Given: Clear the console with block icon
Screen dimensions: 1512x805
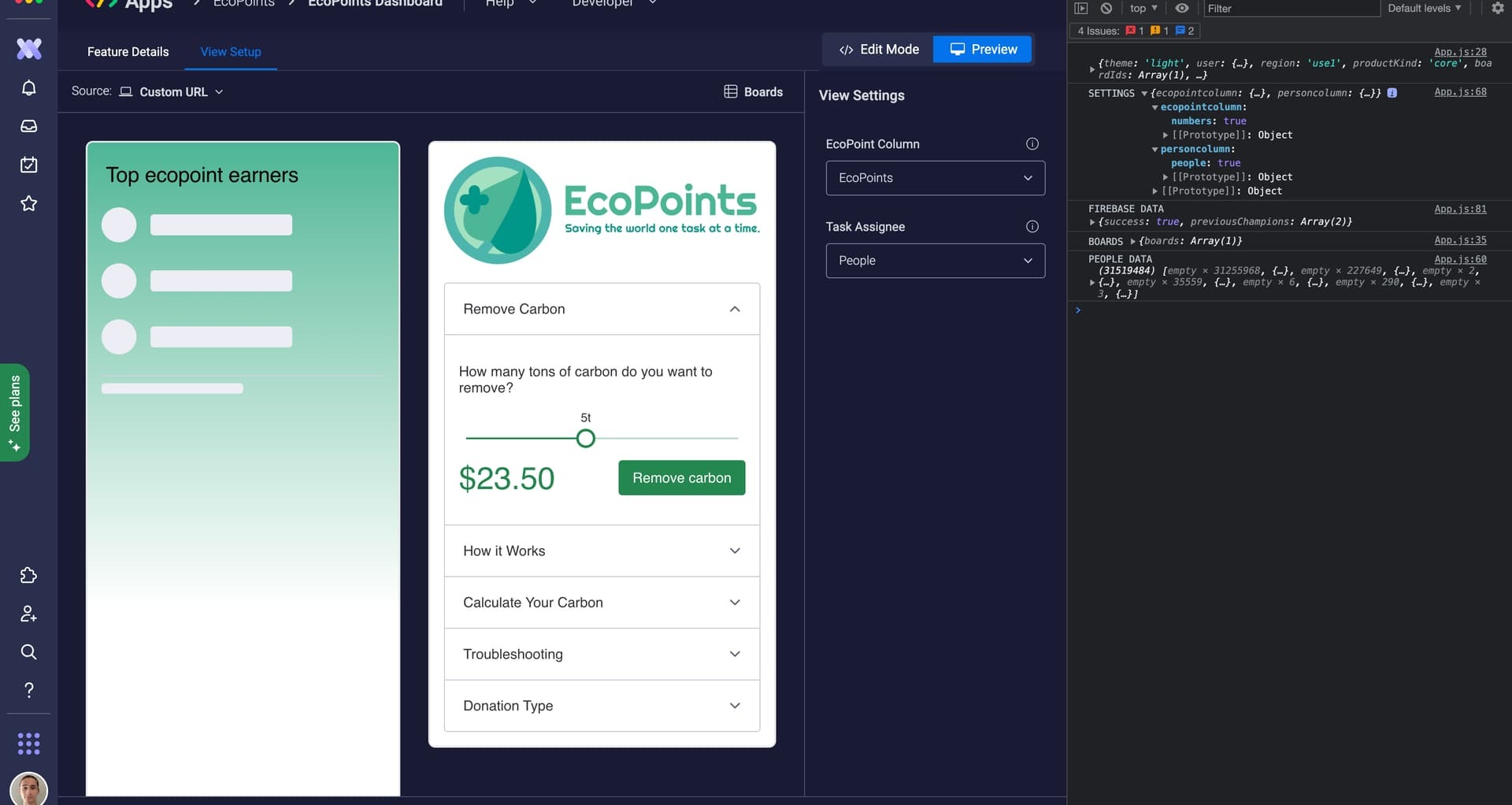Looking at the screenshot, I should click(x=1106, y=8).
